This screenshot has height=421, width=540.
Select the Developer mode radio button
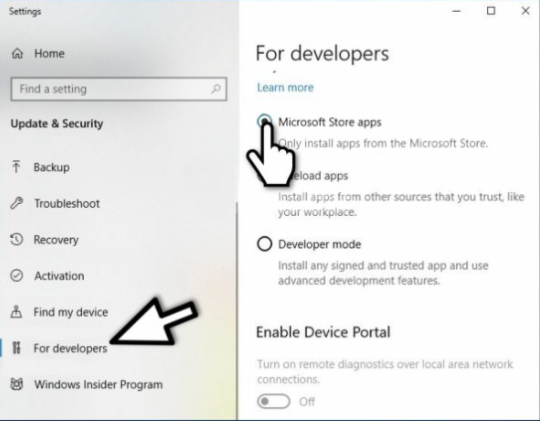[264, 244]
